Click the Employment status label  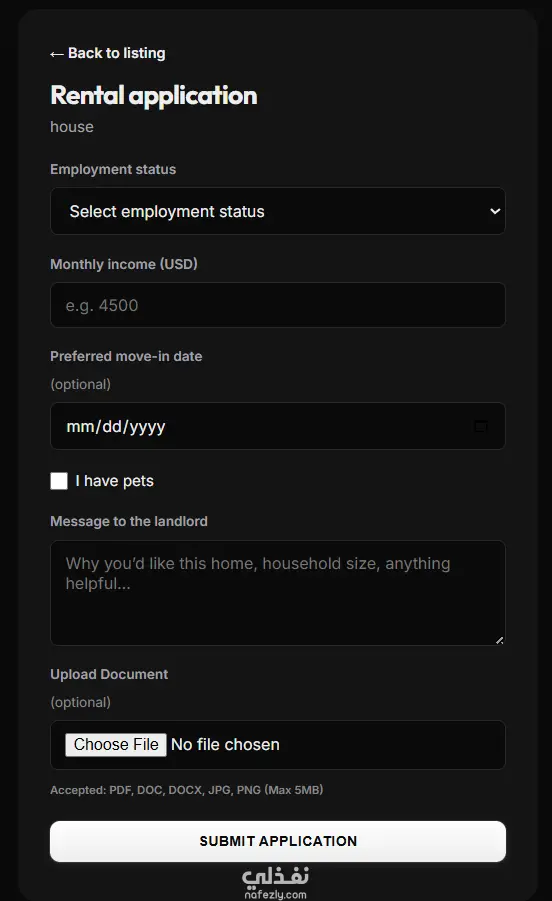[x=113, y=170]
